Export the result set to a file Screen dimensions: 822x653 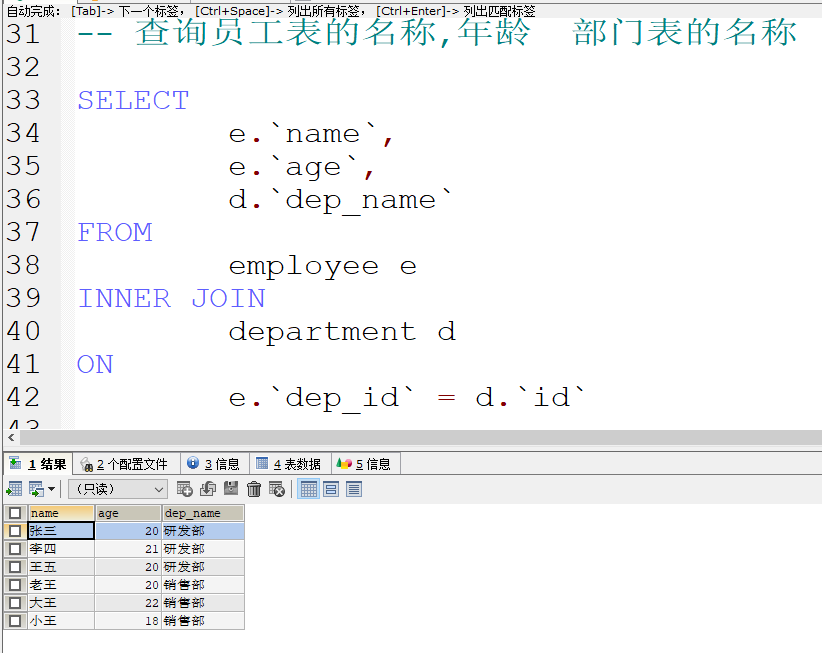[x=13, y=488]
